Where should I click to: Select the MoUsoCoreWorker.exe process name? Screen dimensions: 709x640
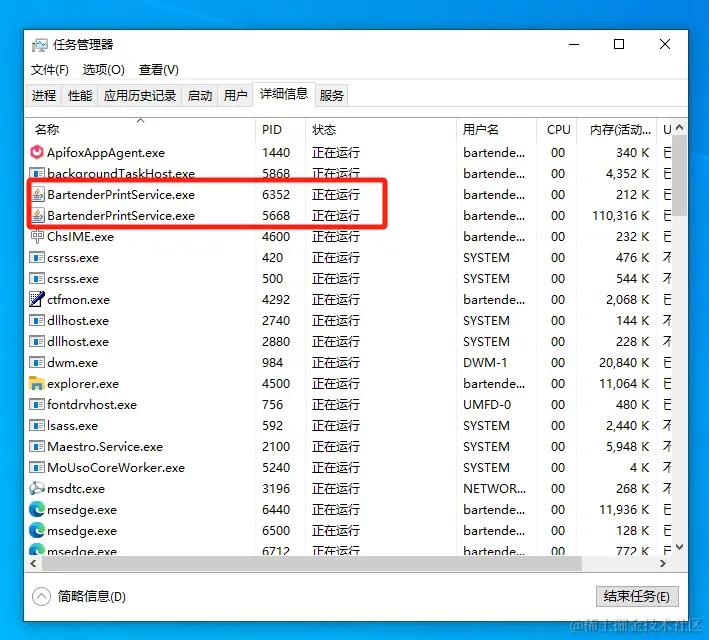tap(116, 468)
